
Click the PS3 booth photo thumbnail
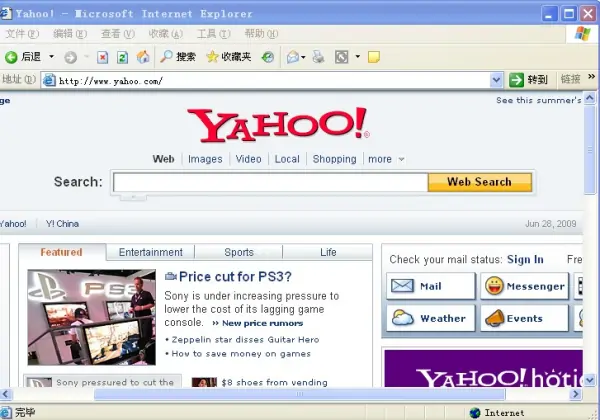(92, 317)
